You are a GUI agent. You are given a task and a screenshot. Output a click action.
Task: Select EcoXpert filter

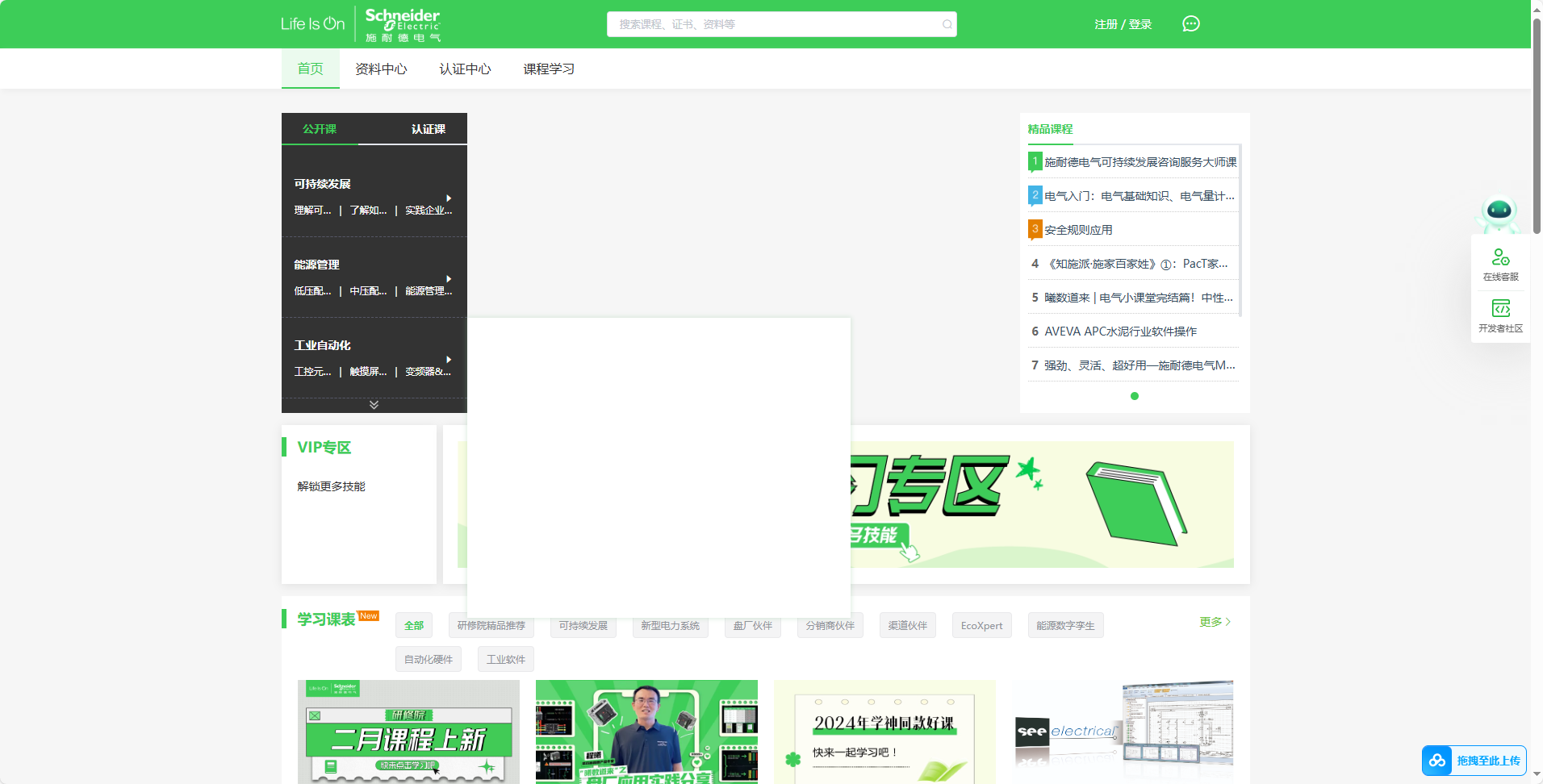982,625
